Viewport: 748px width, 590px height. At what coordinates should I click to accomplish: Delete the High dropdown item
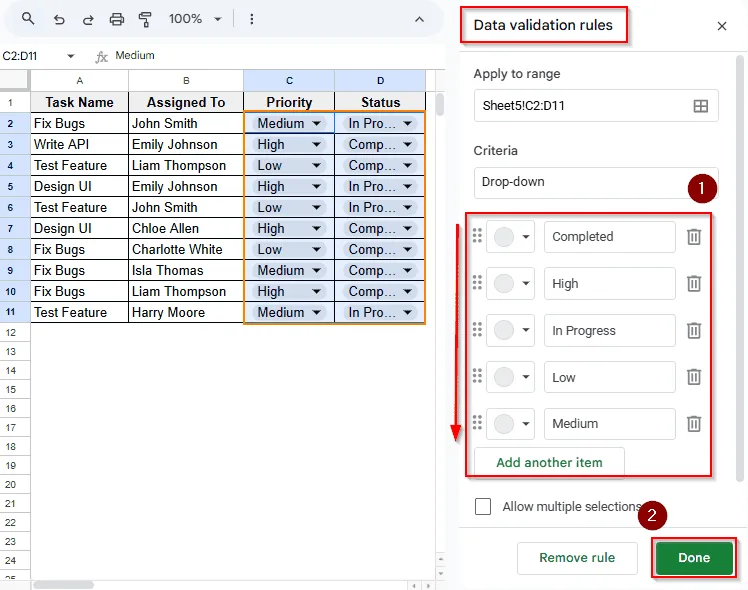coord(694,283)
